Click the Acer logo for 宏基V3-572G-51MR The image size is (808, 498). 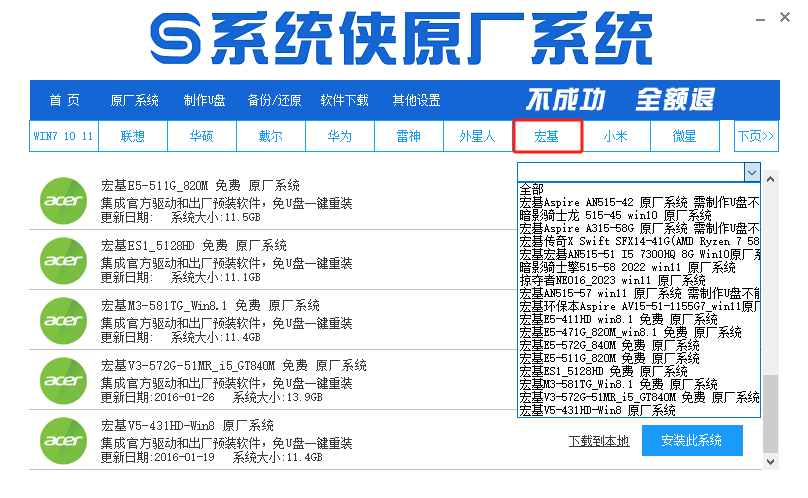click(63, 380)
